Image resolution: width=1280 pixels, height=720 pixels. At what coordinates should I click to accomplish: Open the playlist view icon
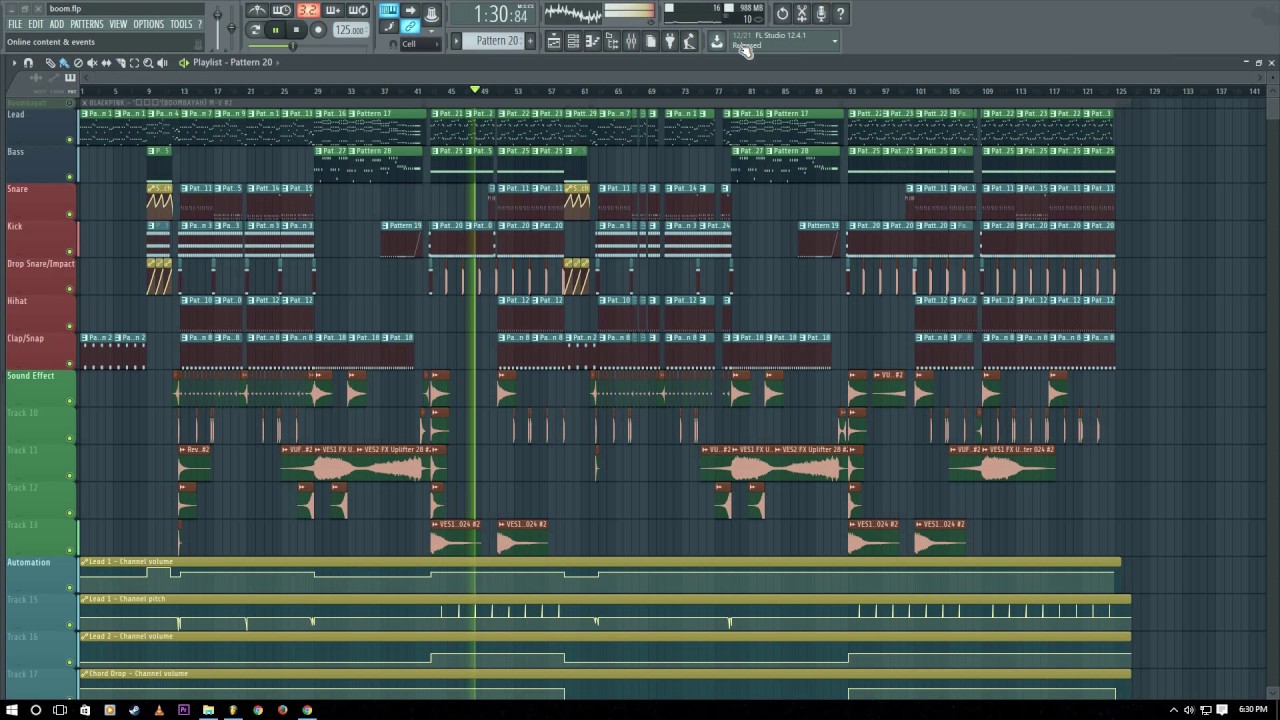pyautogui.click(x=554, y=40)
